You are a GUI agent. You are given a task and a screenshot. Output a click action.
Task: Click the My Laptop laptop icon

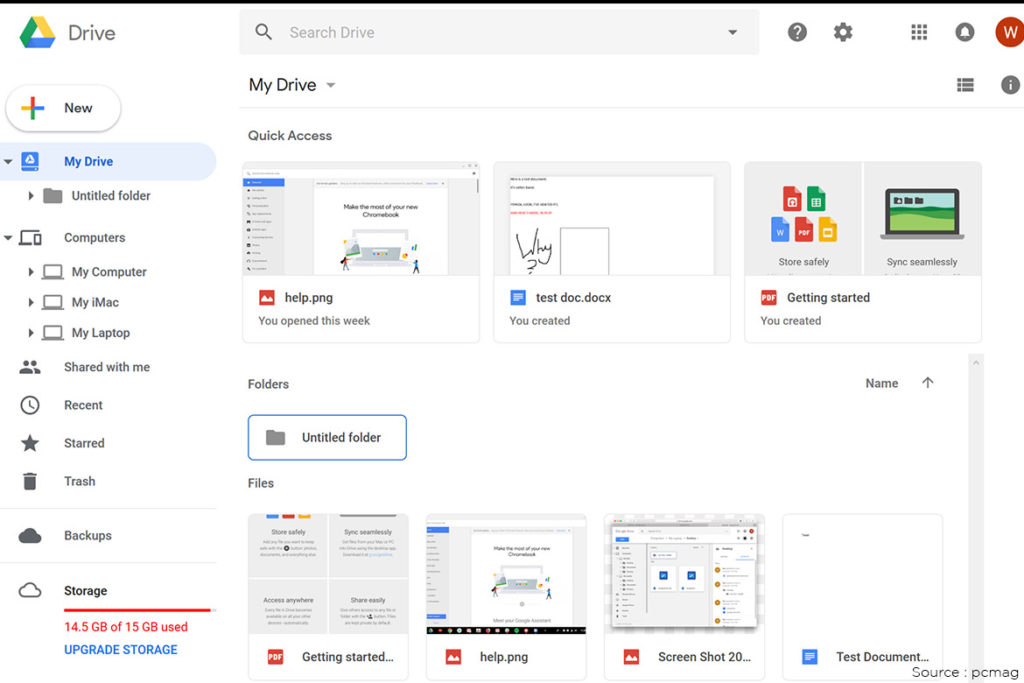pyautogui.click(x=53, y=333)
